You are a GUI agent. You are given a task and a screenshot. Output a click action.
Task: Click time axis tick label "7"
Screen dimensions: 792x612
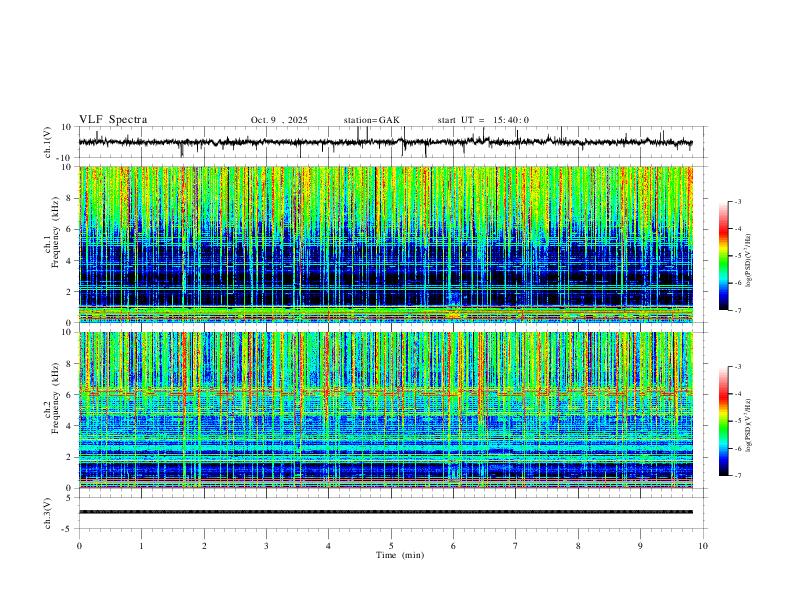point(516,546)
